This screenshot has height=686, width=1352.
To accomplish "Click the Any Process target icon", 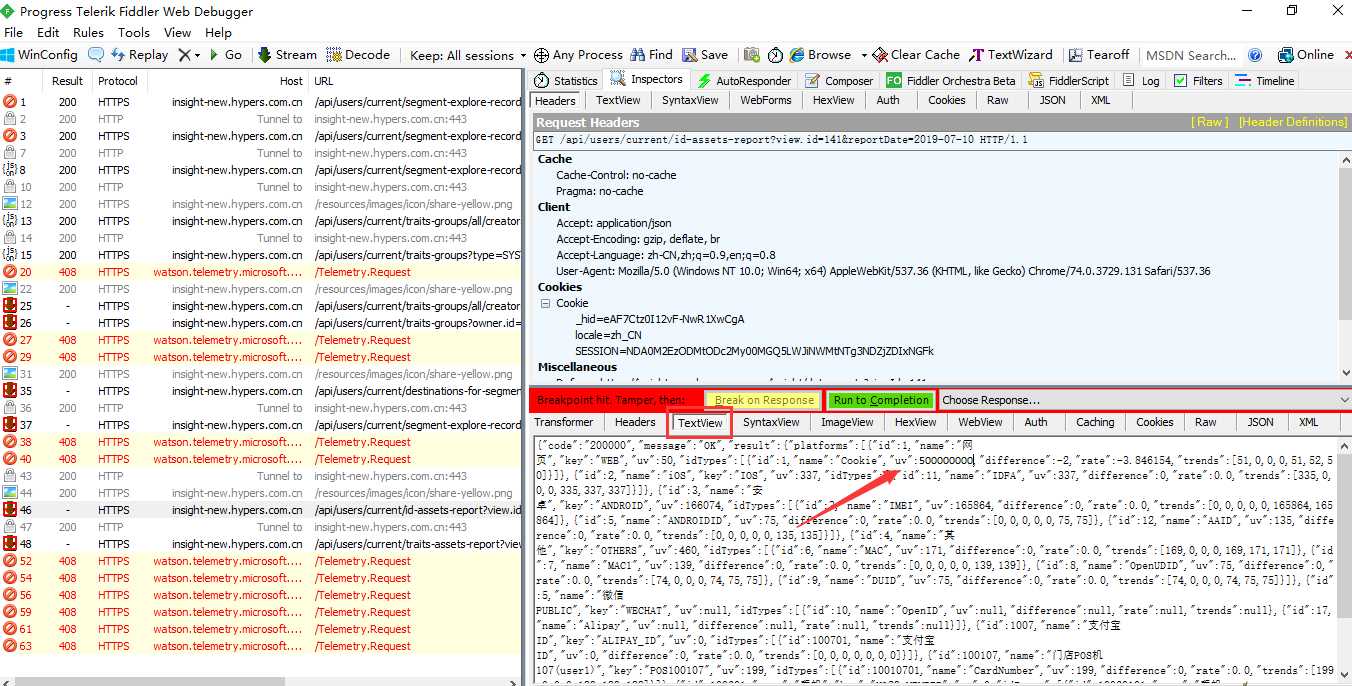I will (541, 55).
